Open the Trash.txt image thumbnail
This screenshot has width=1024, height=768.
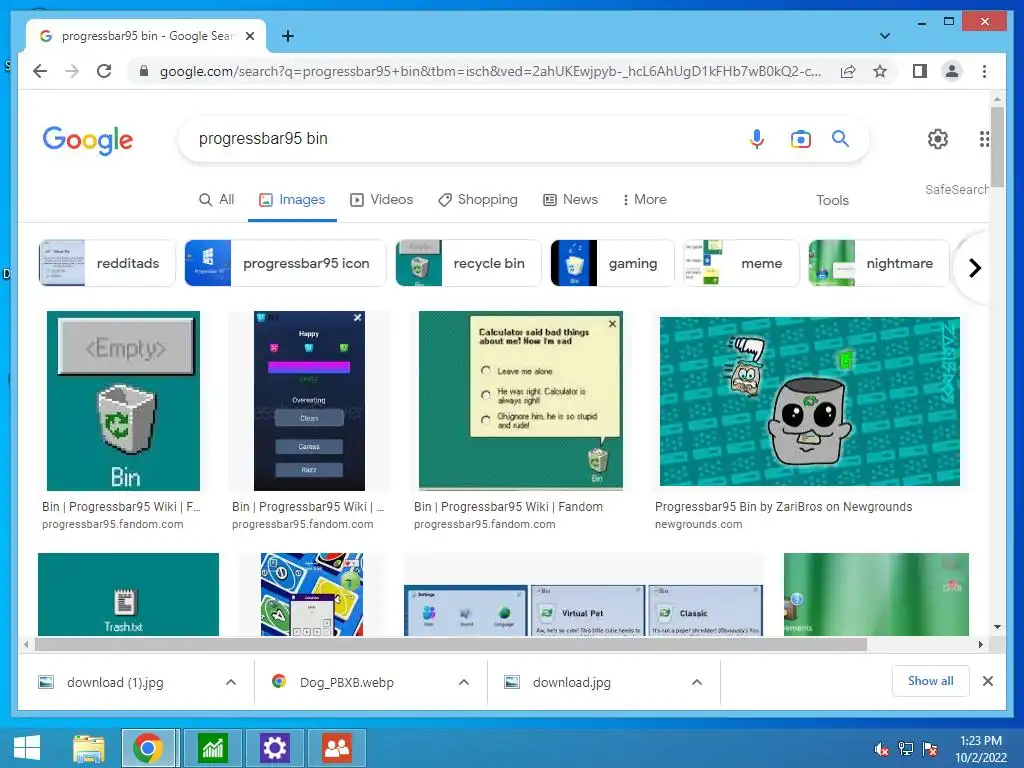click(x=129, y=594)
